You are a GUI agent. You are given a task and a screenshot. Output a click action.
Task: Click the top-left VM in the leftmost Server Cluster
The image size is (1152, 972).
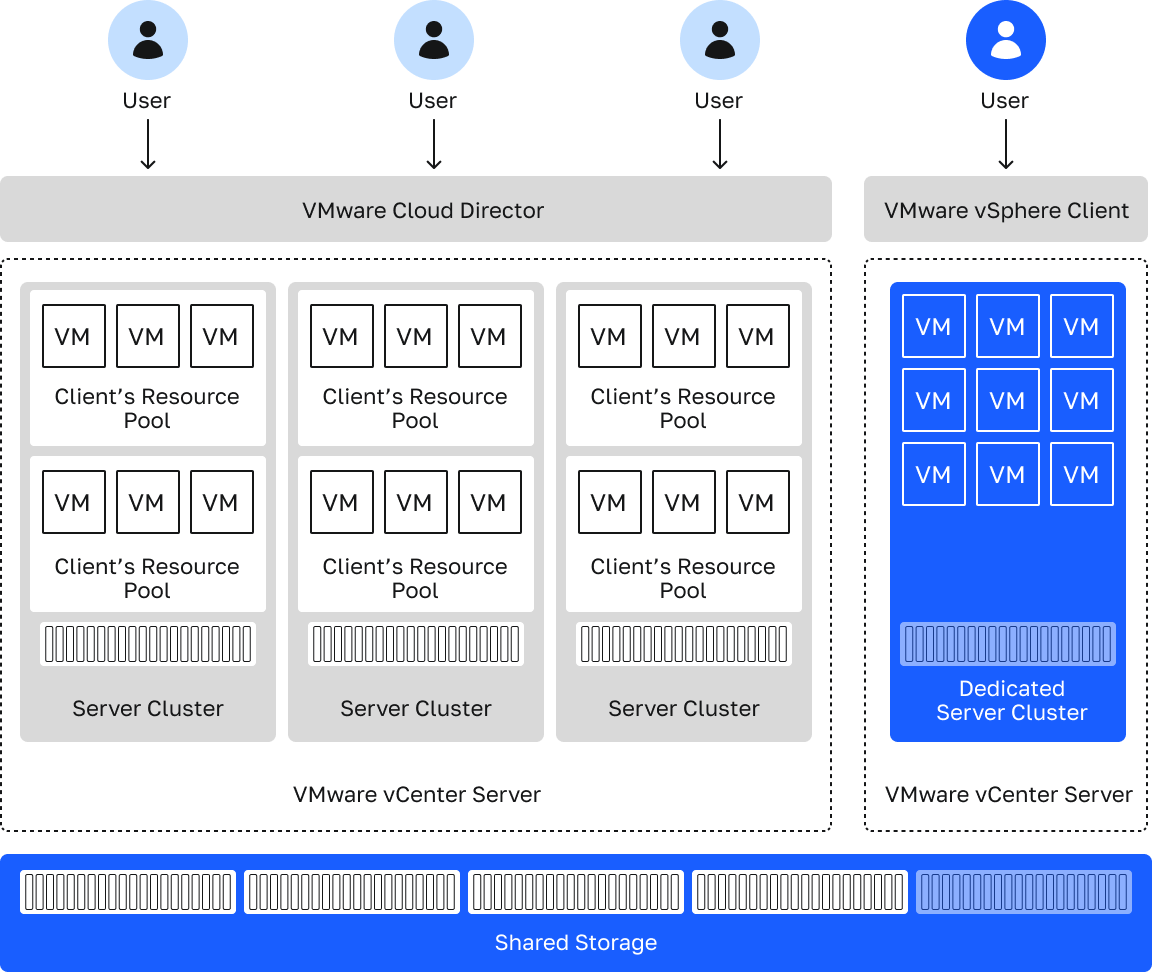(73, 336)
